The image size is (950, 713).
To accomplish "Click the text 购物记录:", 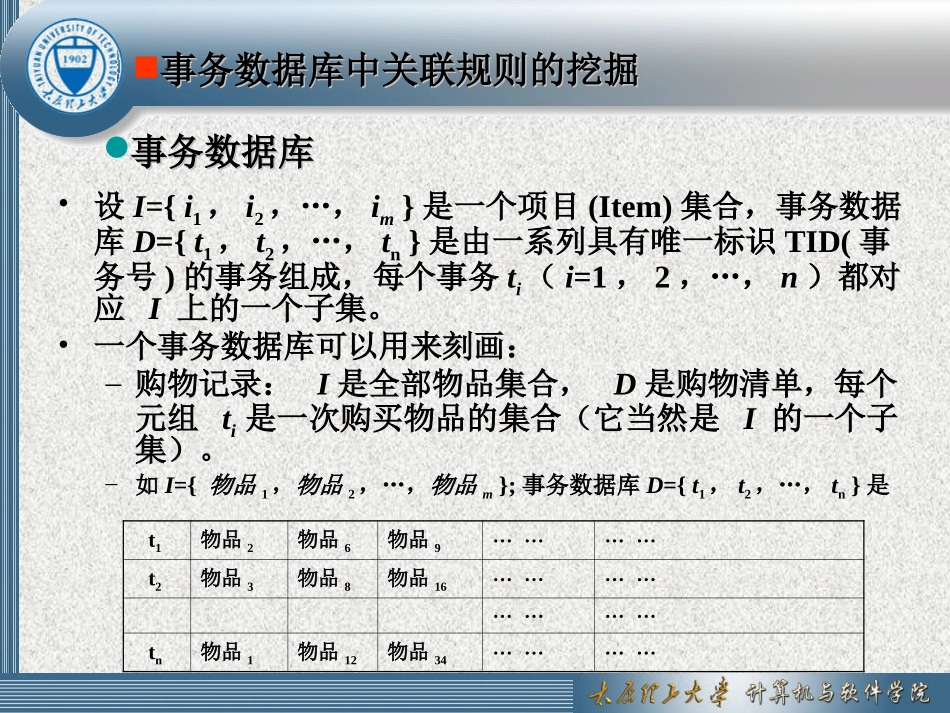I will 204,383.
